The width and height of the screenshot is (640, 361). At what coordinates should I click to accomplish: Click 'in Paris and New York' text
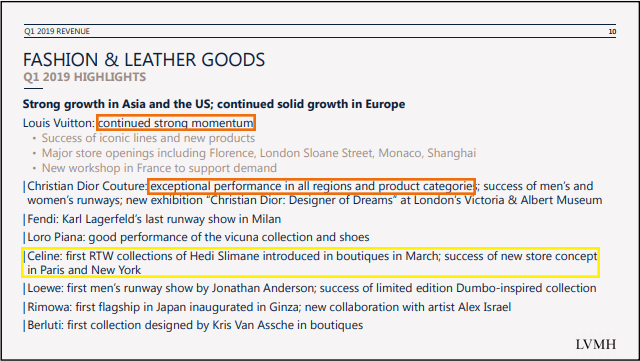click(84, 270)
